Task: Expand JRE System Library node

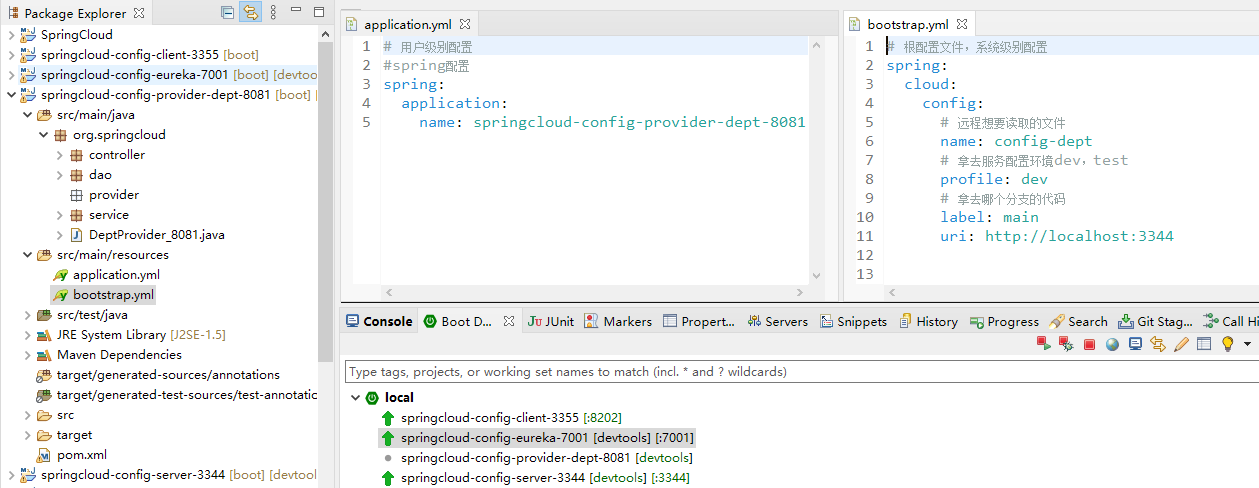Action: [x=27, y=334]
